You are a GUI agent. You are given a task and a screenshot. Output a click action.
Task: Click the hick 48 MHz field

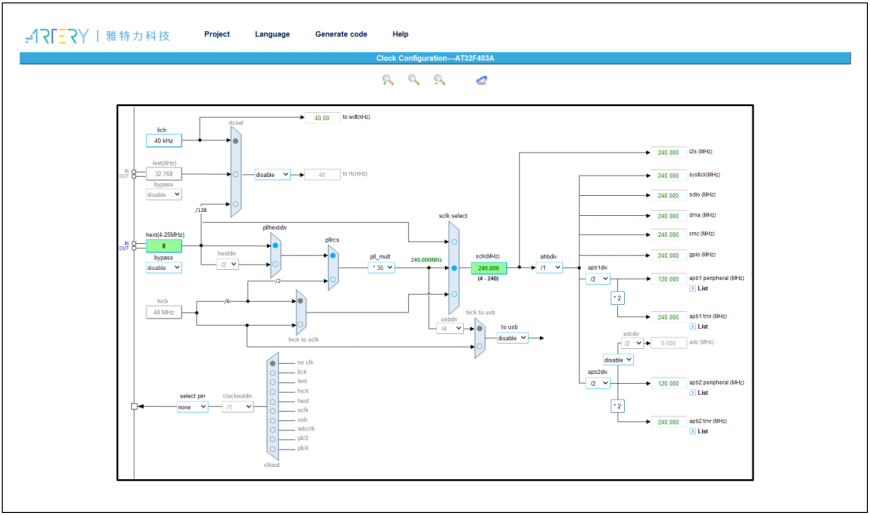coord(164,312)
